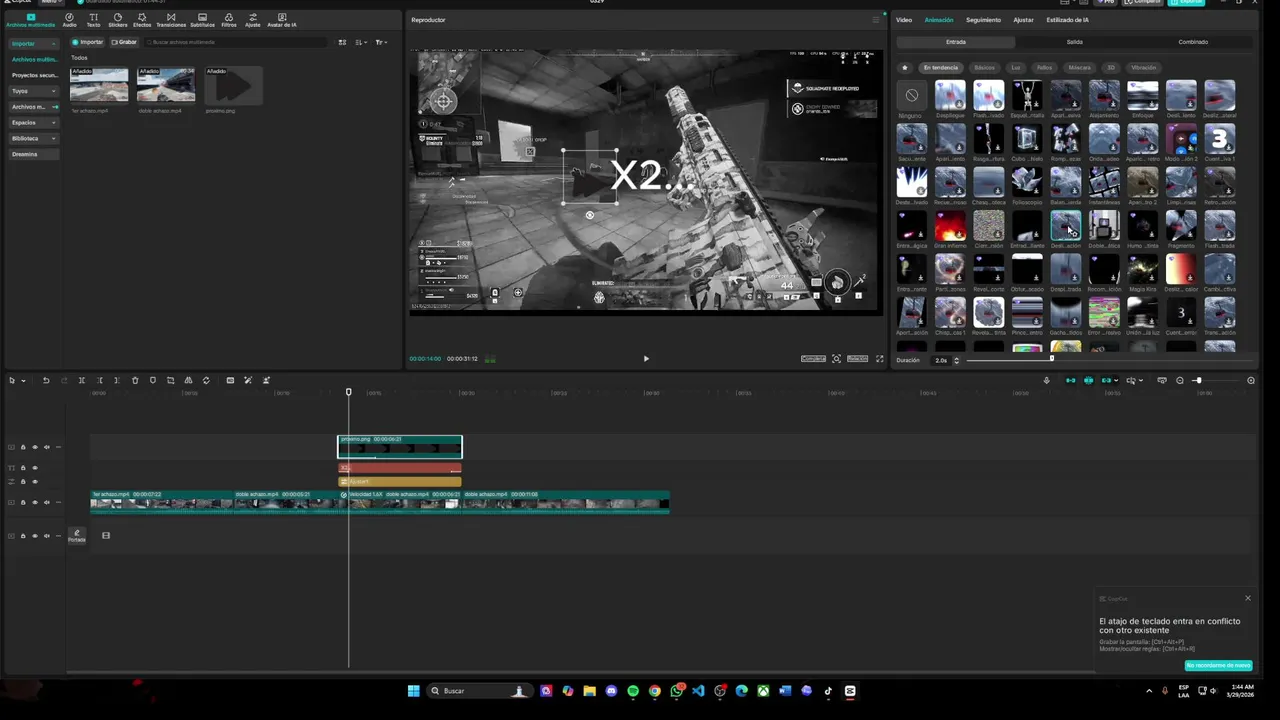Image resolution: width=1280 pixels, height=720 pixels.
Task: Open the Avatar de IA panel
Action: pos(282,19)
